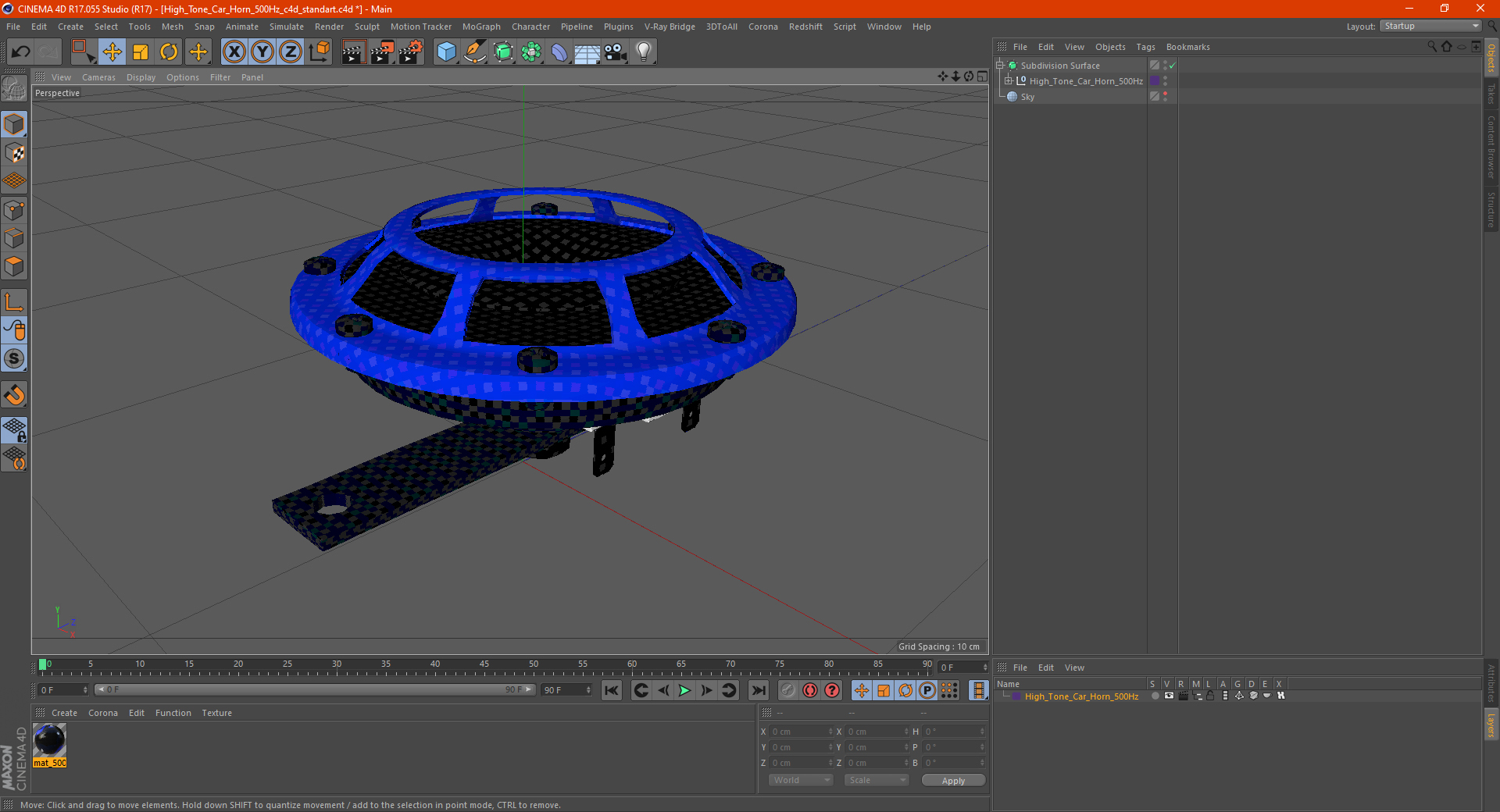Open the spline pen tool
This screenshot has width=1500, height=812.
tap(475, 52)
